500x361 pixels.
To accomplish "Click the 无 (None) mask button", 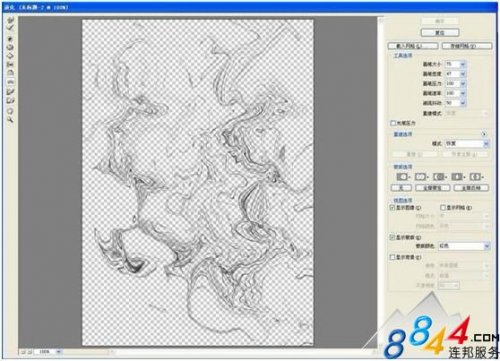I will pyautogui.click(x=401, y=188).
